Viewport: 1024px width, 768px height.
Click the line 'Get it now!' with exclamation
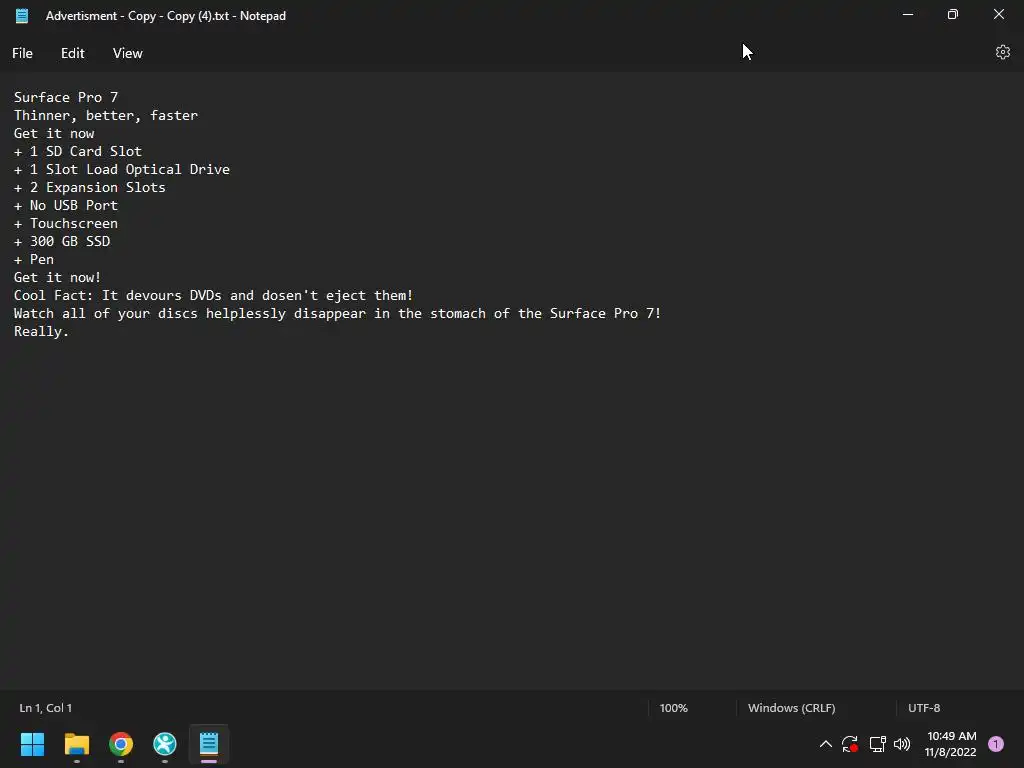coord(57,278)
